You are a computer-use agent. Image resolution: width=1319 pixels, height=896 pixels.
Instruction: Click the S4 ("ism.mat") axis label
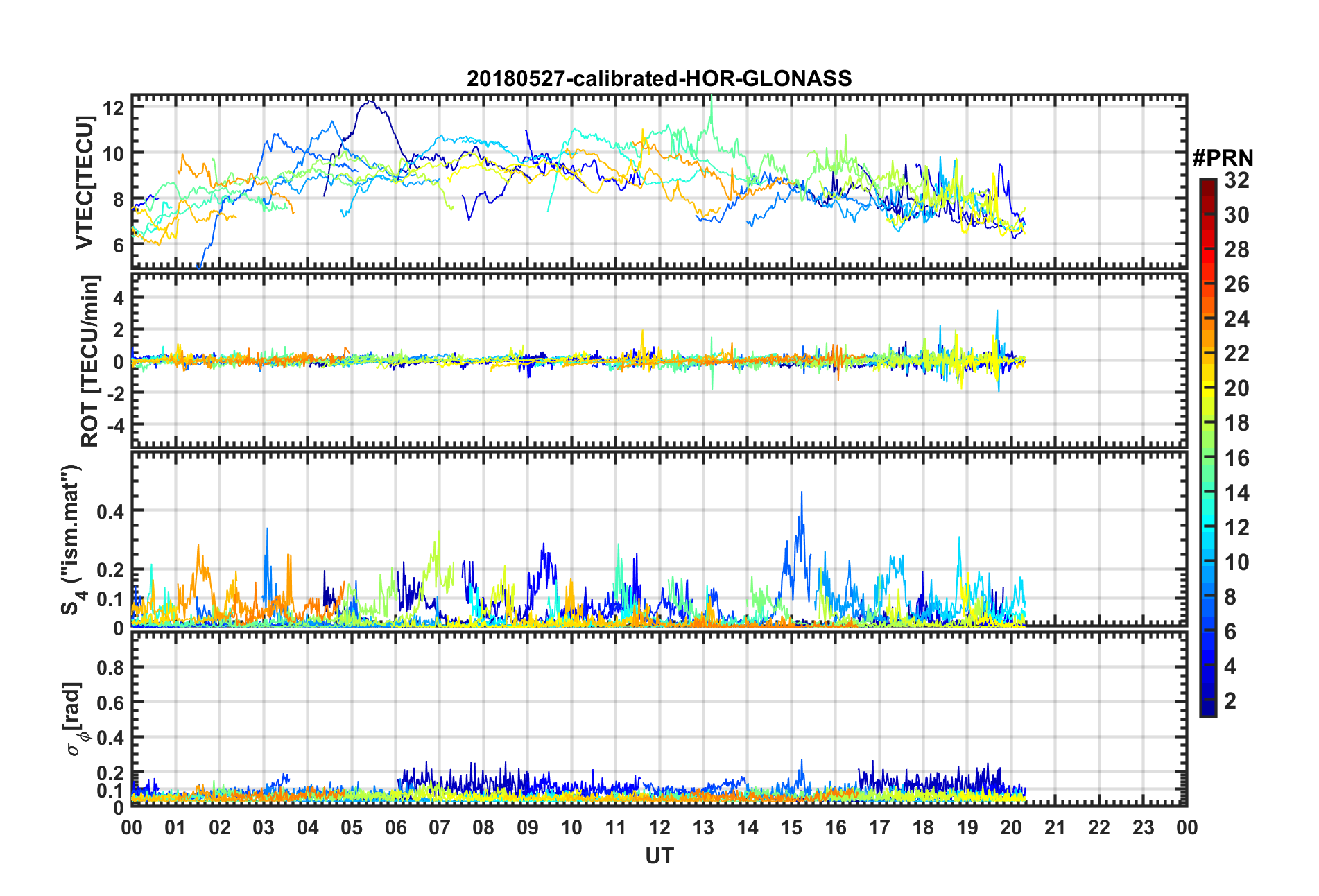71,540
